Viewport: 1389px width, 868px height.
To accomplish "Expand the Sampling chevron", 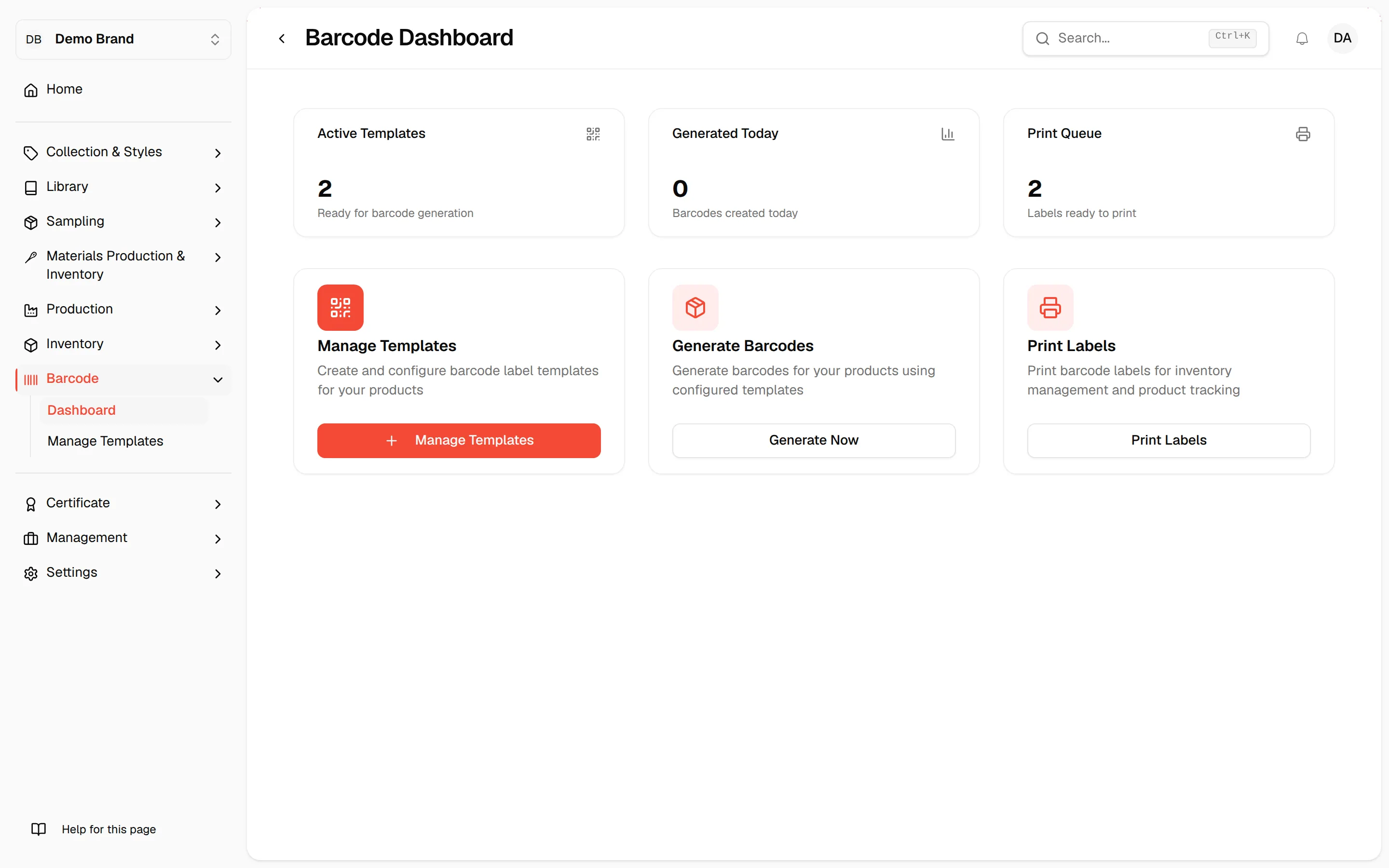I will click(218, 222).
